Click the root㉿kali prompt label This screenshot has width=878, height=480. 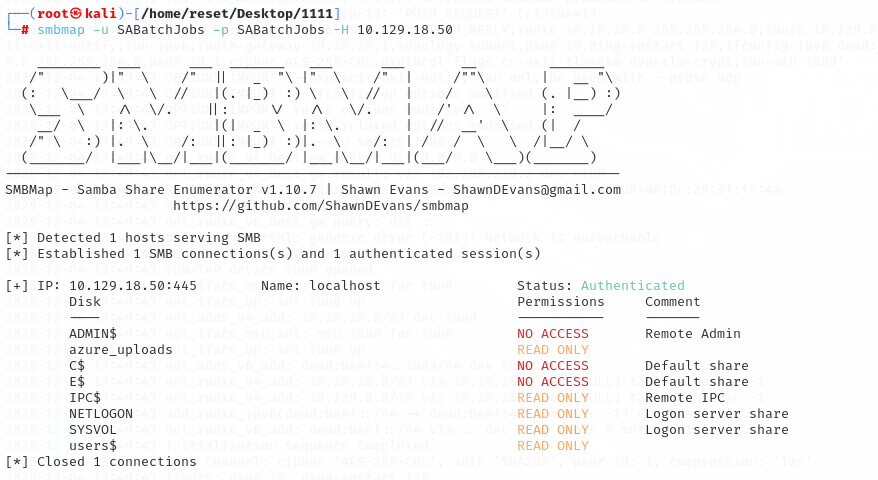[x=77, y=13]
